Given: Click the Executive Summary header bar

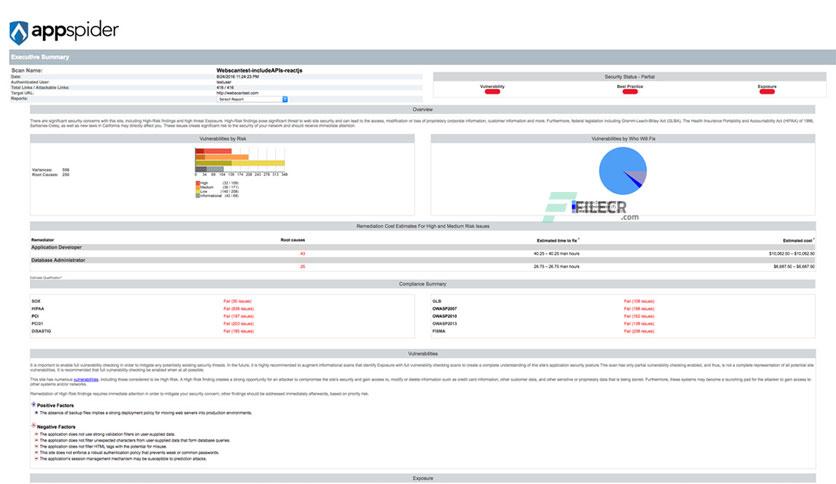Looking at the screenshot, I should [x=422, y=57].
